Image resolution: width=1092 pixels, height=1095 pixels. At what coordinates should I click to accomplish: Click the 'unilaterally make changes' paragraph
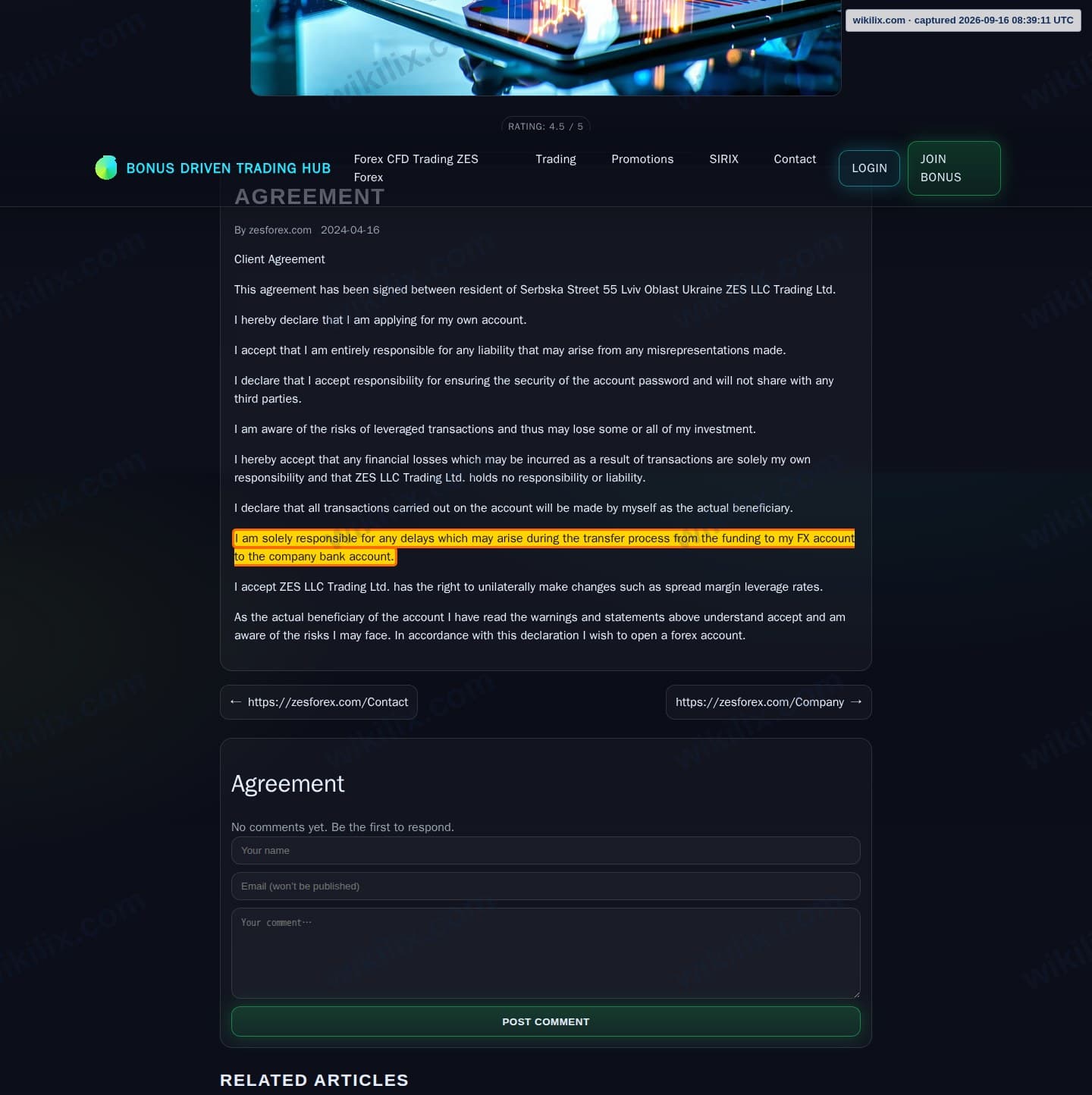click(528, 587)
